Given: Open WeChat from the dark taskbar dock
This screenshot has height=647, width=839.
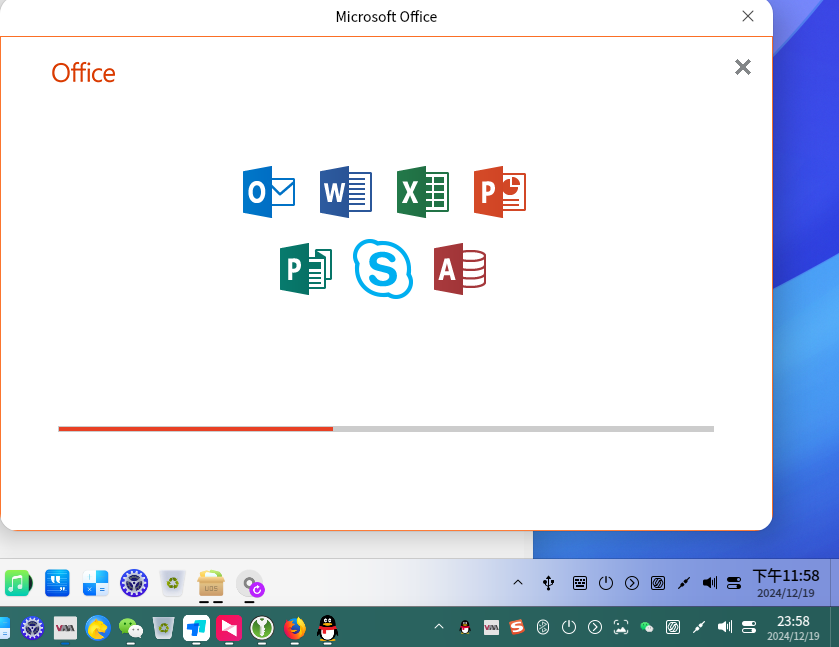Looking at the screenshot, I should point(131,628).
